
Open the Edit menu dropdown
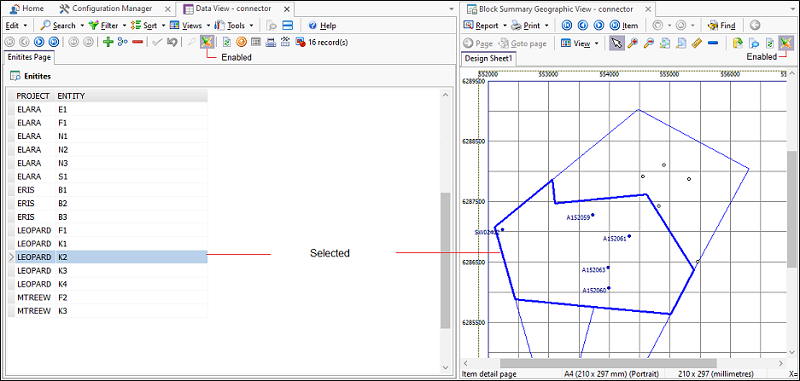15,26
